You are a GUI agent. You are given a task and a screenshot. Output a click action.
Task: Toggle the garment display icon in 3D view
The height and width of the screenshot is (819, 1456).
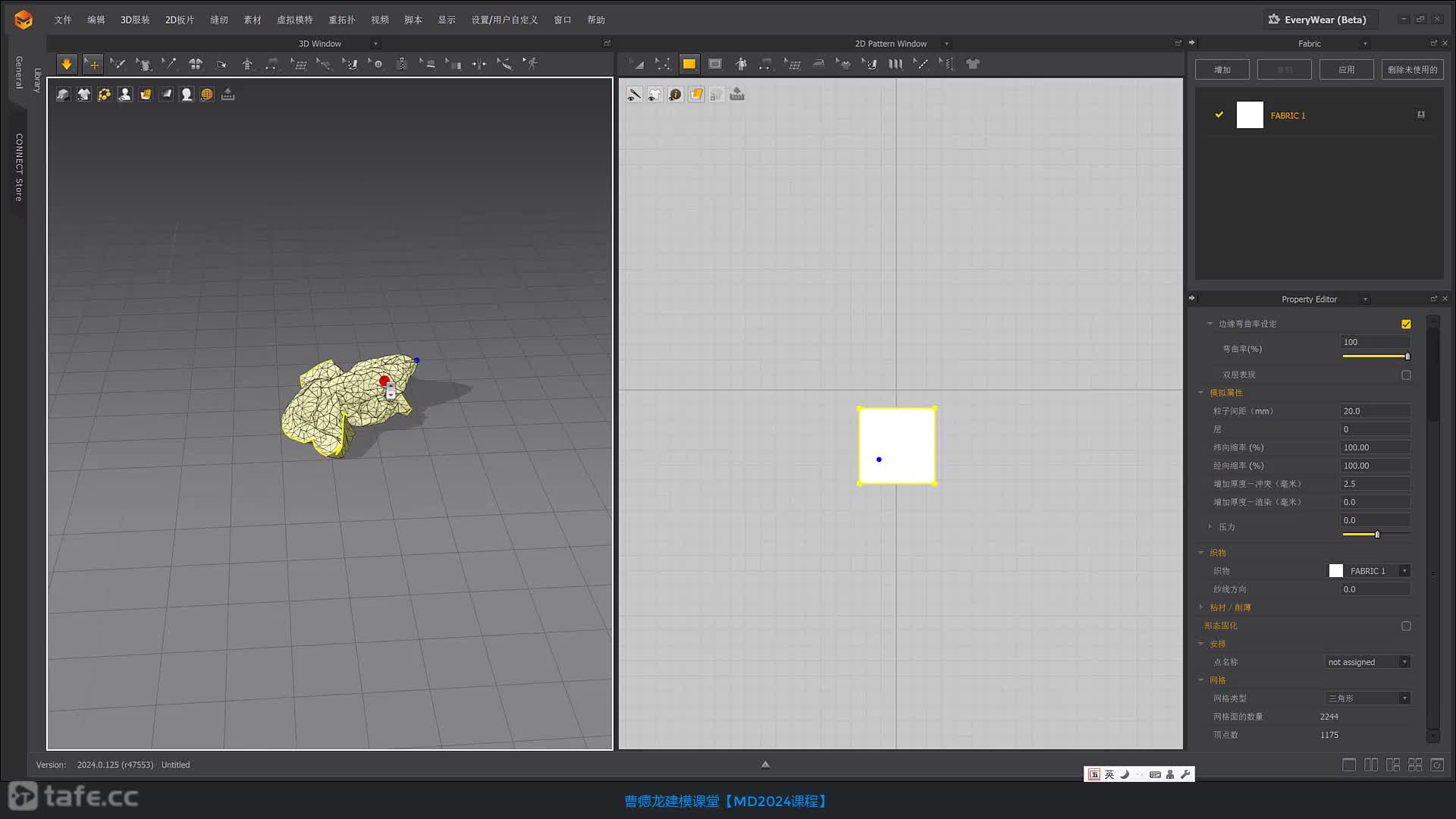[x=84, y=94]
